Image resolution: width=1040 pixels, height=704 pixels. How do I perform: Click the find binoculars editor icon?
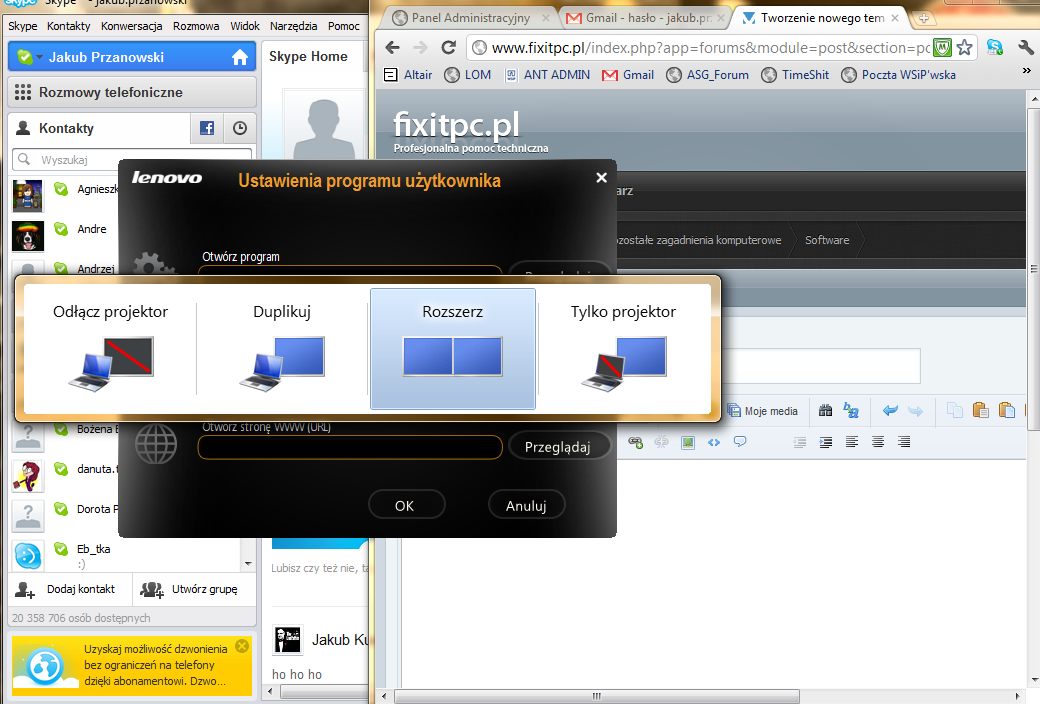[825, 411]
